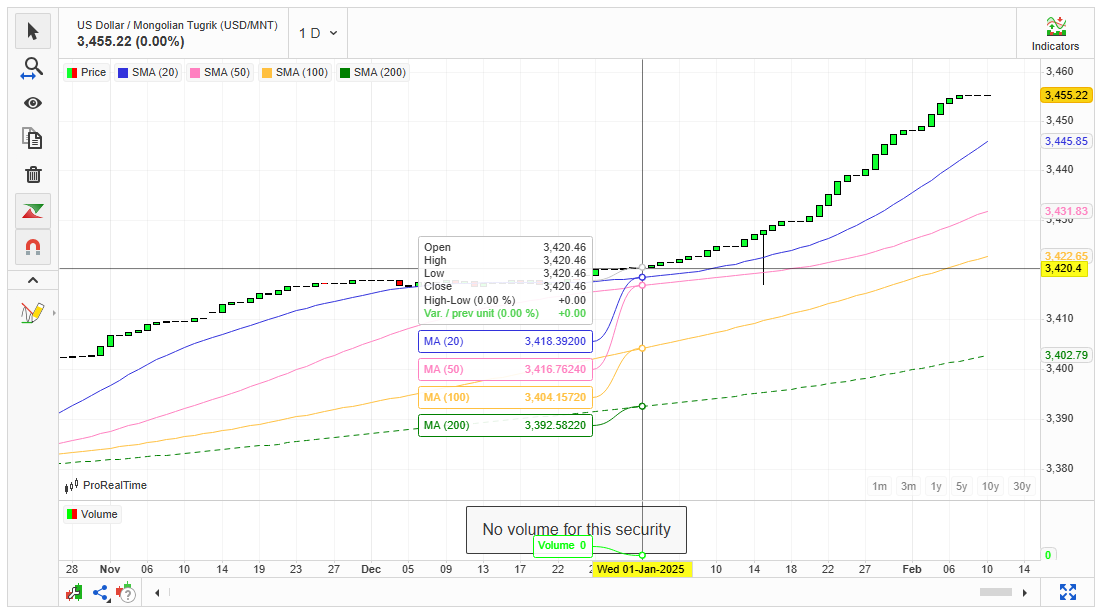The image size is (1099, 612).
Task: Open the drawing pencil tool
Action: (x=32, y=313)
